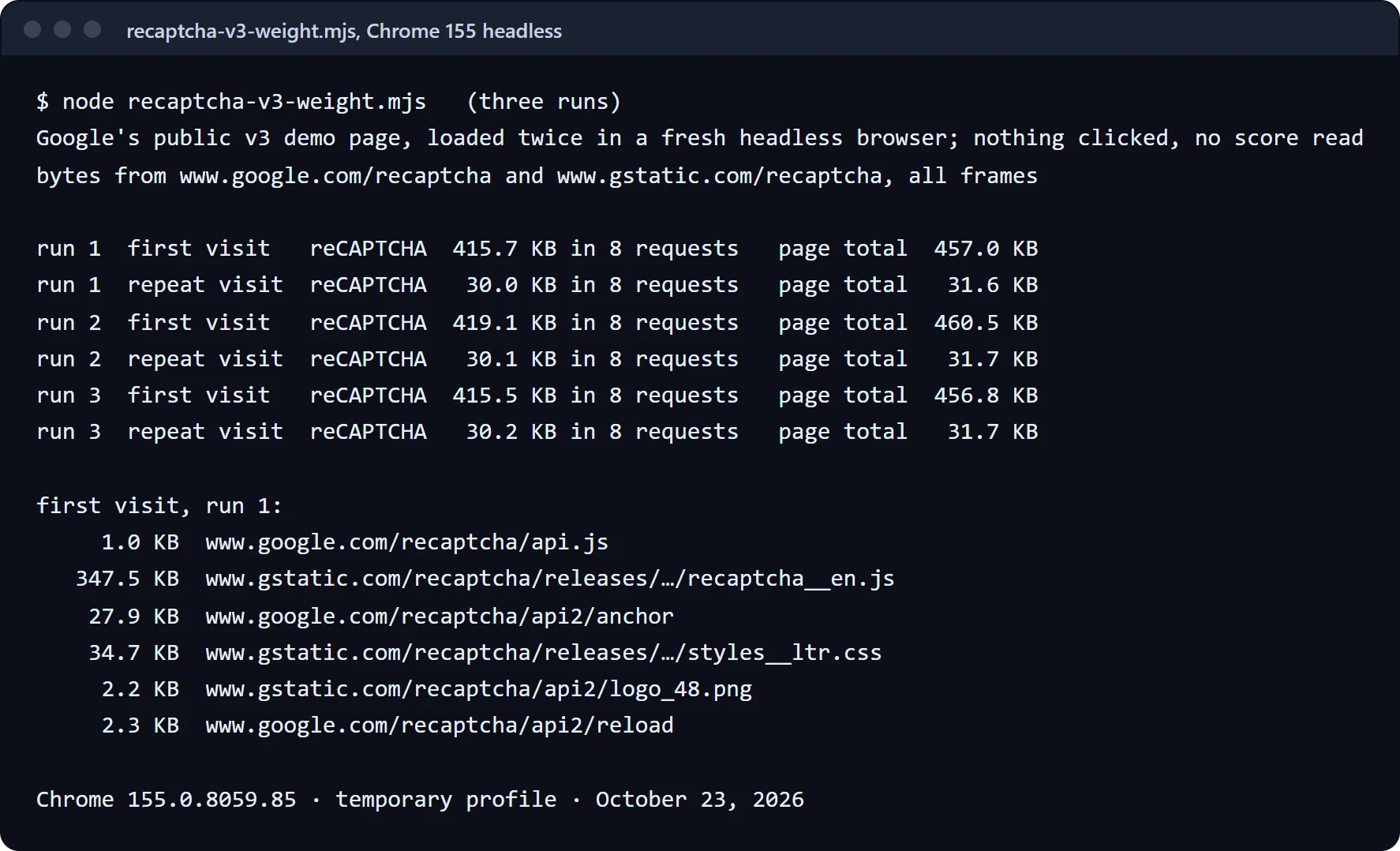Click the command line 'node recaptcha-v3-weight.mjs'
Viewport: 1400px width, 851px height.
(x=244, y=102)
